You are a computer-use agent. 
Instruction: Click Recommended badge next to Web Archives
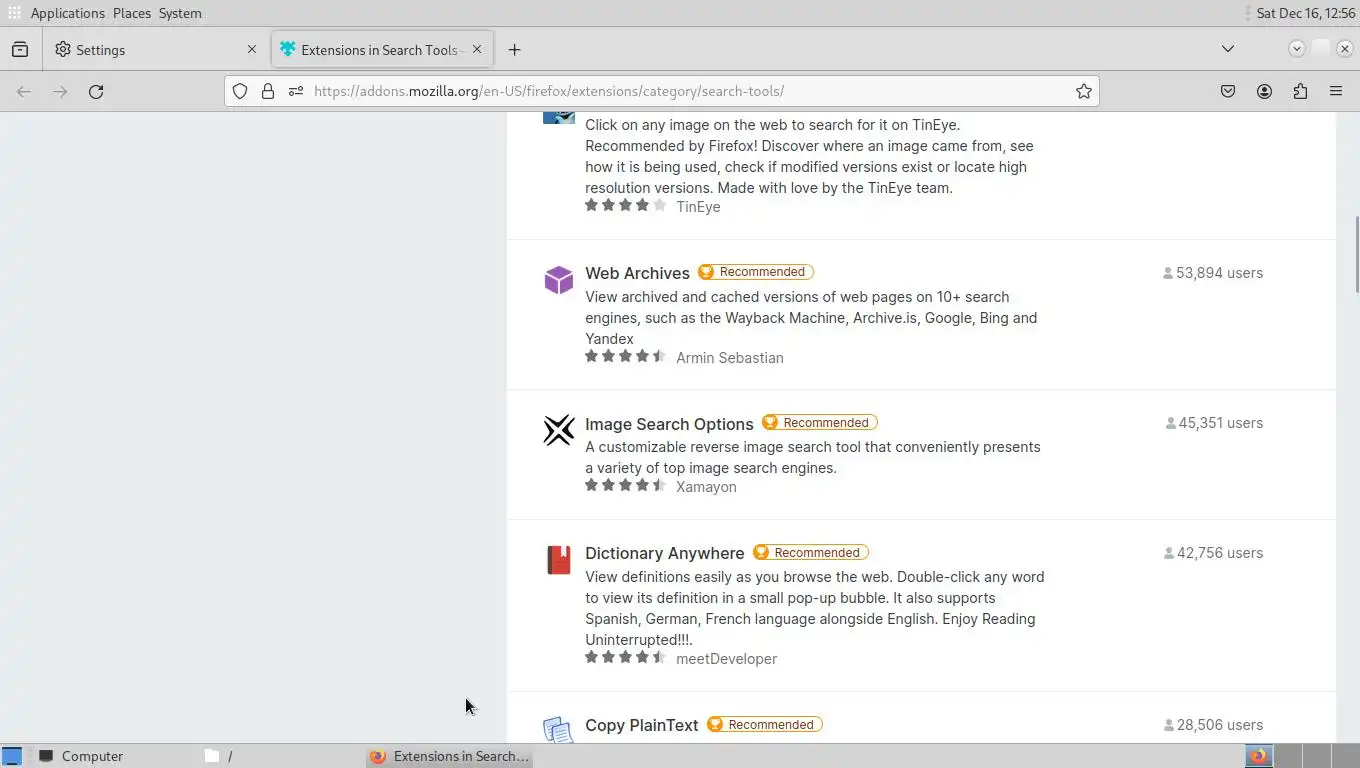(x=756, y=272)
